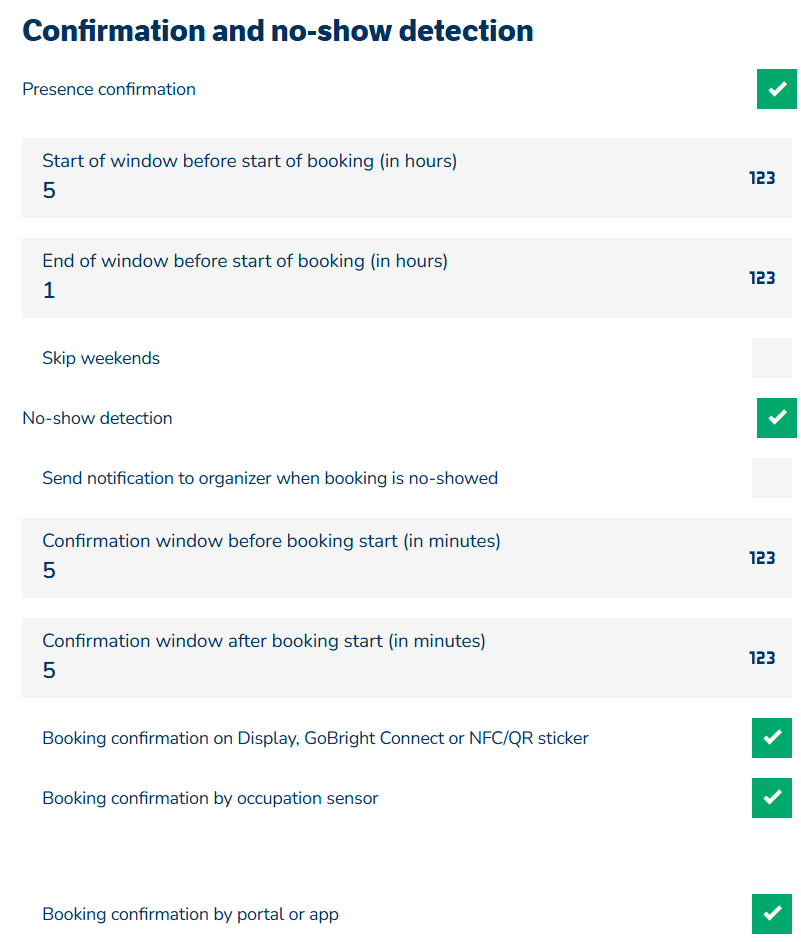Turn off No-show detection checkbox
Image resolution: width=801 pixels, height=942 pixels.
coord(776,418)
